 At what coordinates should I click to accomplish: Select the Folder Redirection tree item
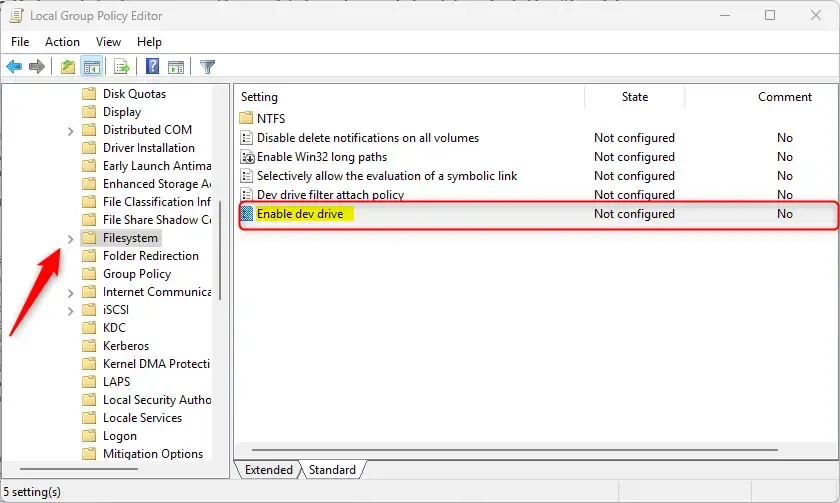[151, 256]
